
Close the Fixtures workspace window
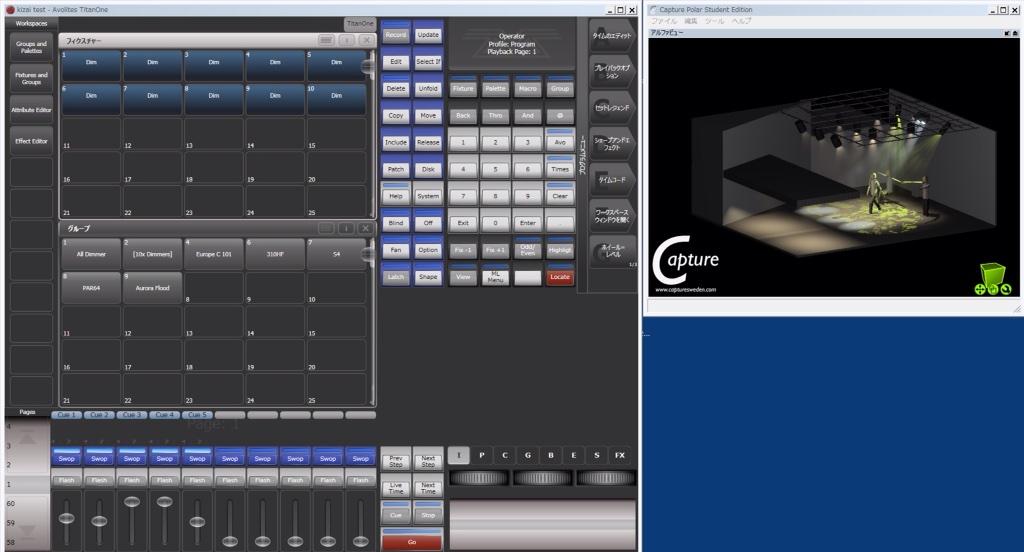coord(366,41)
